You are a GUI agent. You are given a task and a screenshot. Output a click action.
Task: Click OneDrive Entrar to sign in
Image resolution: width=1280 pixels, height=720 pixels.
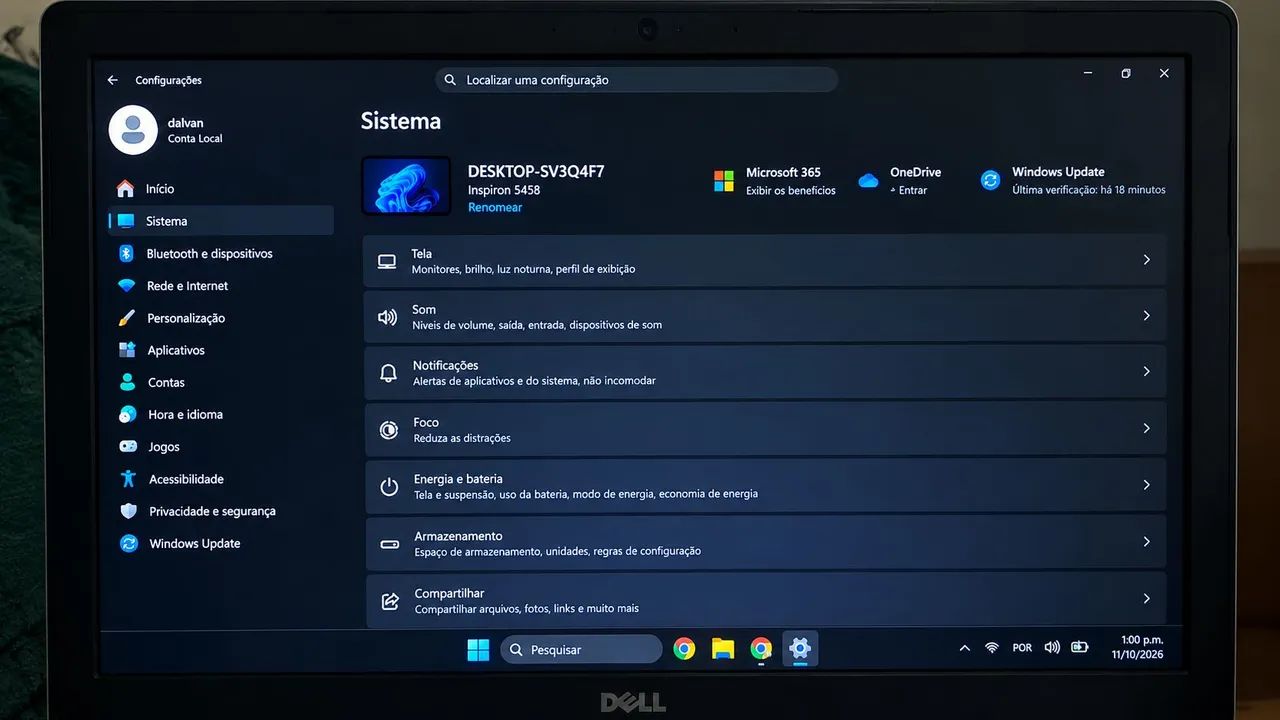pos(900,181)
